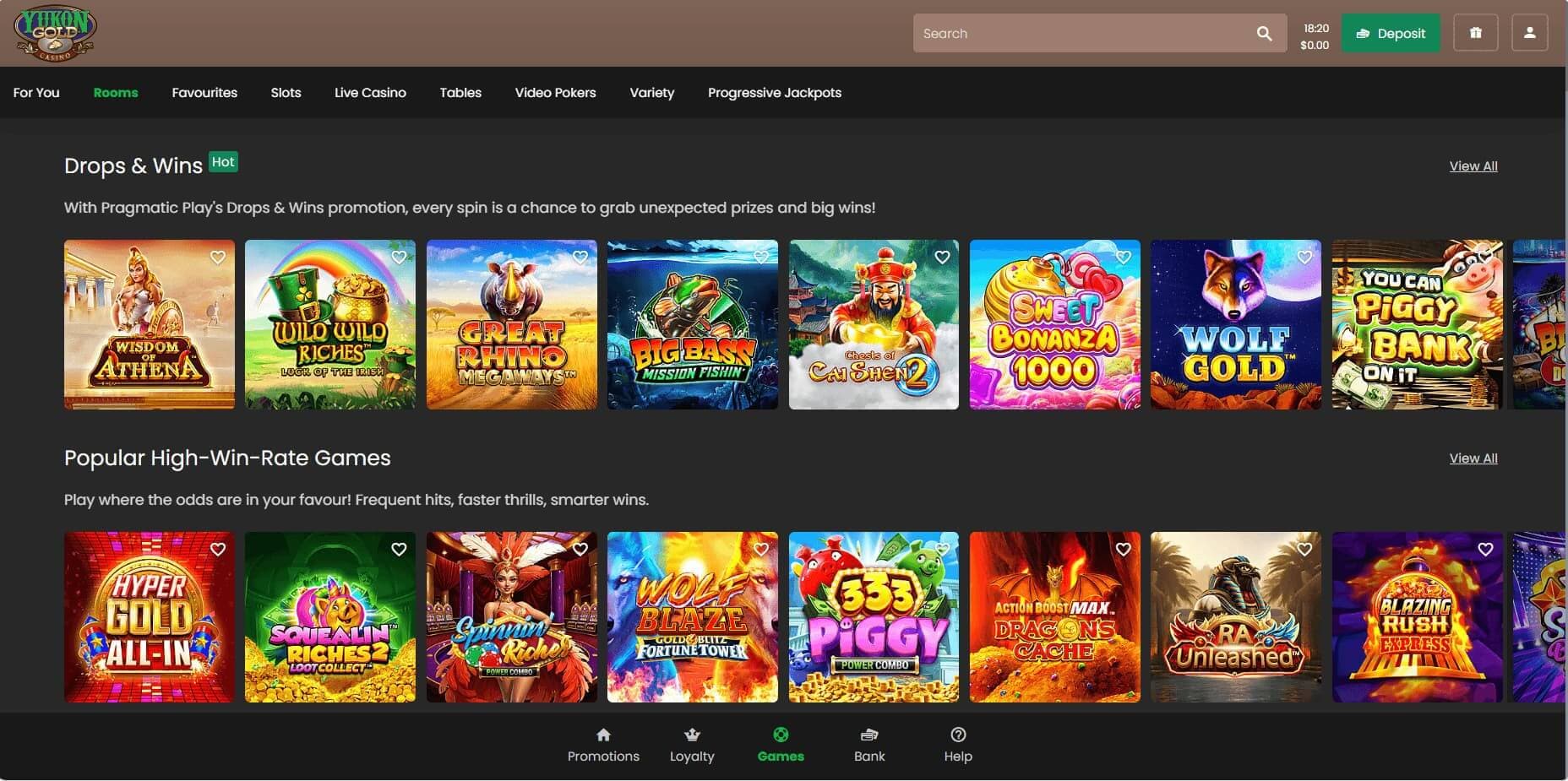This screenshot has height=781, width=1568.
Task: Select the Progressive Jackpots tab
Action: (x=774, y=93)
